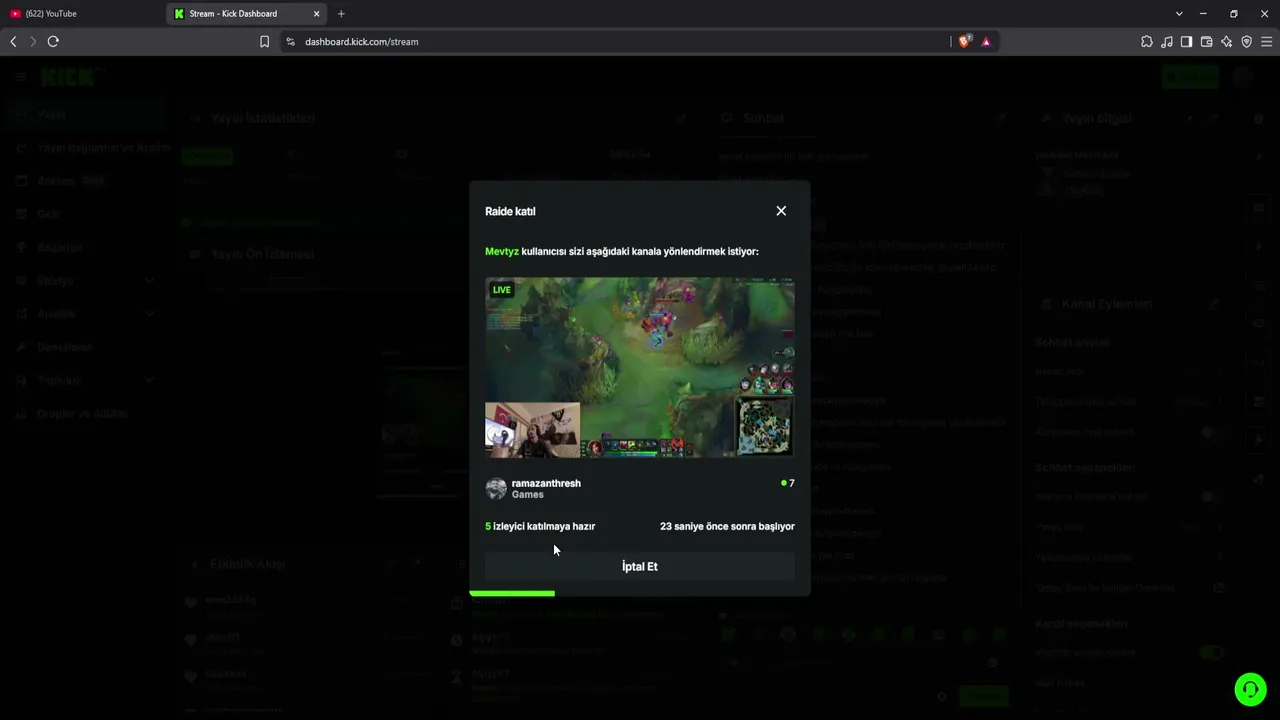Toggle the green switch under Kanal seçenekleri
Screen dimensions: 1280x720
(1212, 653)
